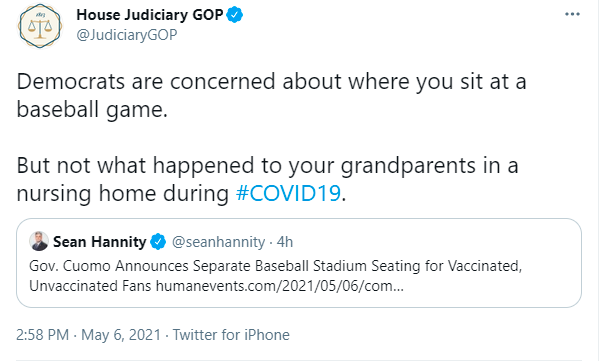601x361 pixels.
Task: Click the 4h timestamp on quoted tweet
Action: [x=285, y=242]
